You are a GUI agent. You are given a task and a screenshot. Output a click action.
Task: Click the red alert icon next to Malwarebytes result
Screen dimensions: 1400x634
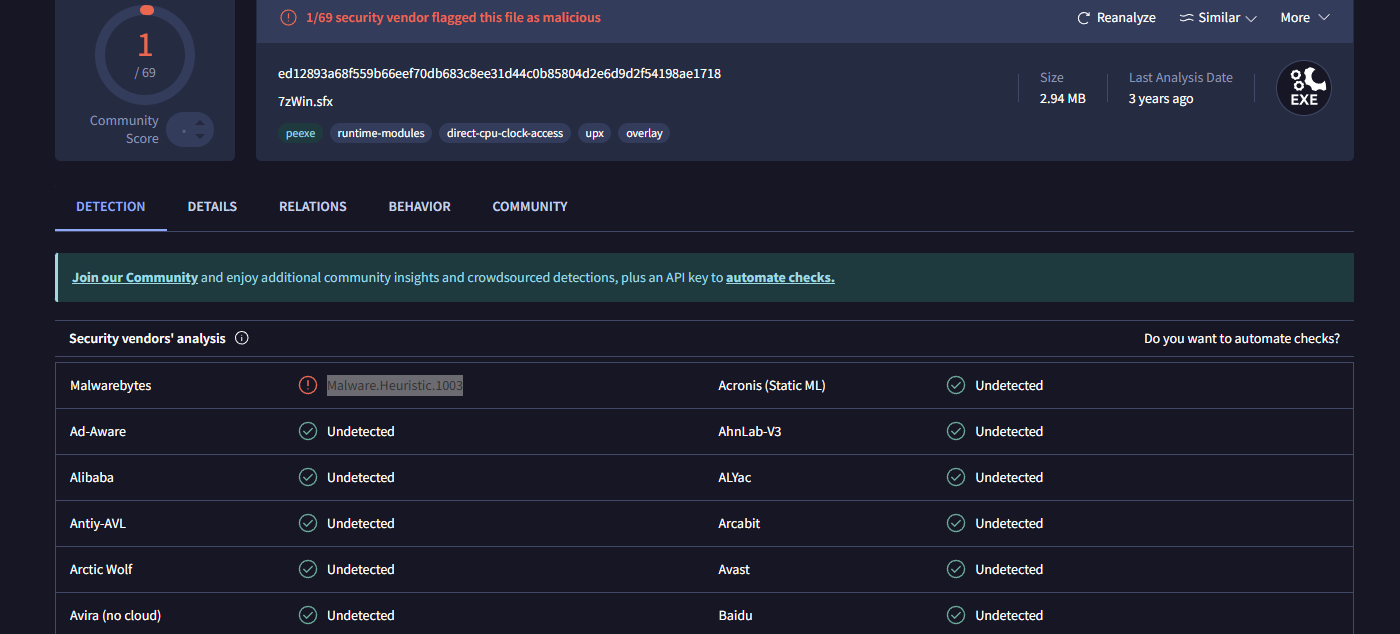coord(308,385)
